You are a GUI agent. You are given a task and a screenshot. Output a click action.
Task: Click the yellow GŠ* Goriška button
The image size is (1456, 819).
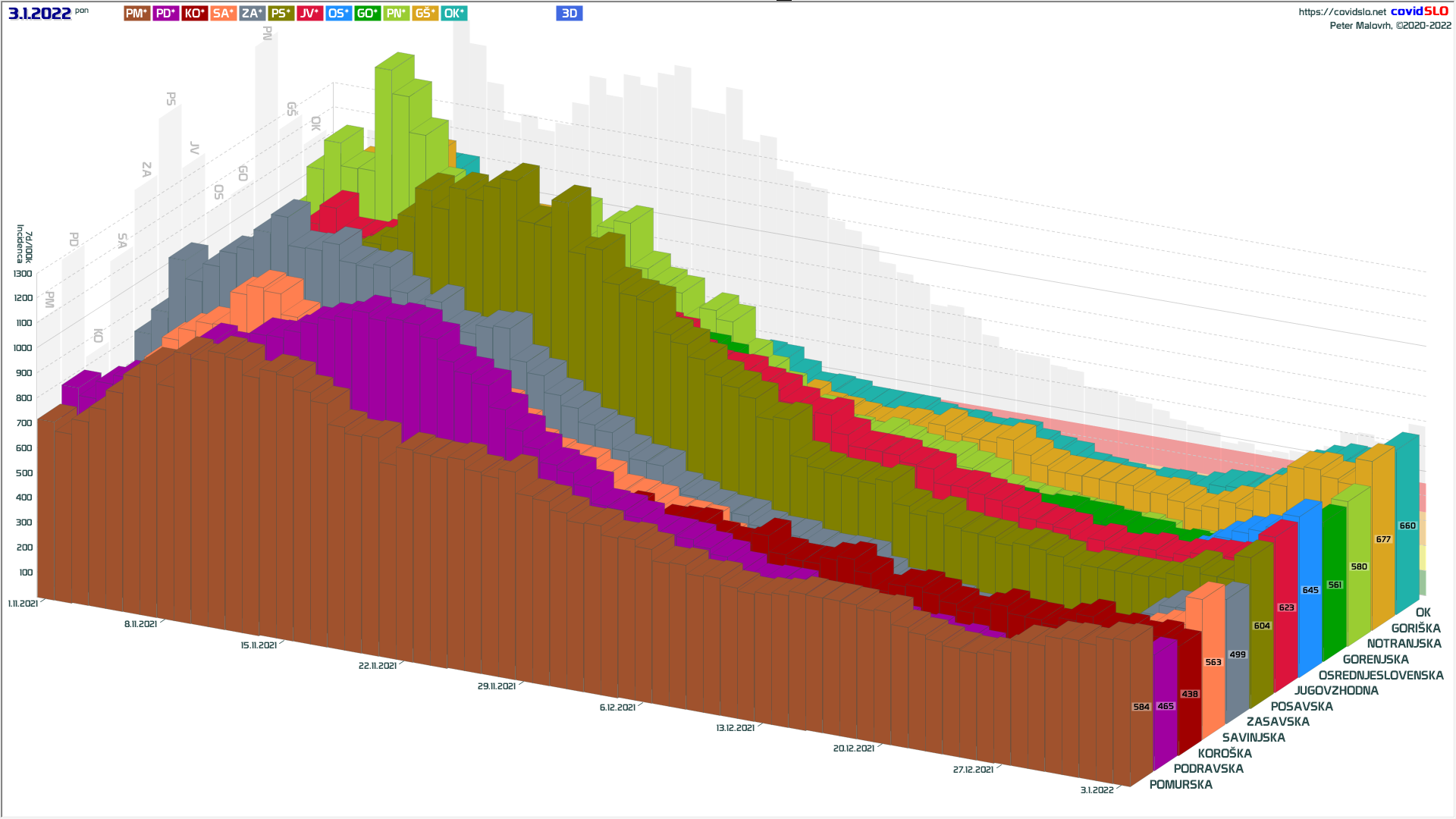(425, 13)
